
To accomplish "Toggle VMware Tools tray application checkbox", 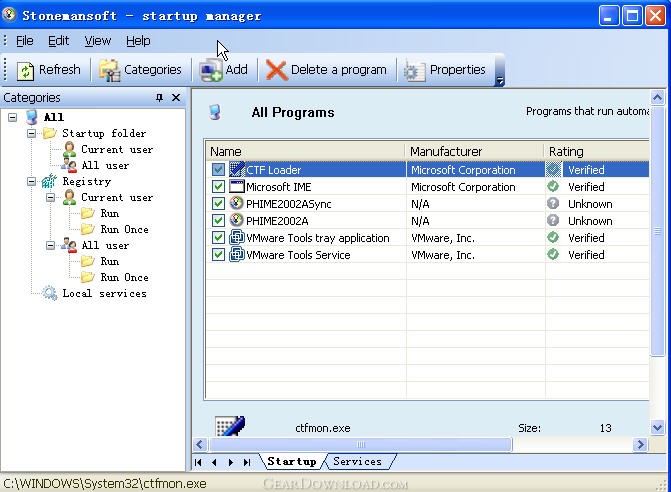I will [218, 237].
